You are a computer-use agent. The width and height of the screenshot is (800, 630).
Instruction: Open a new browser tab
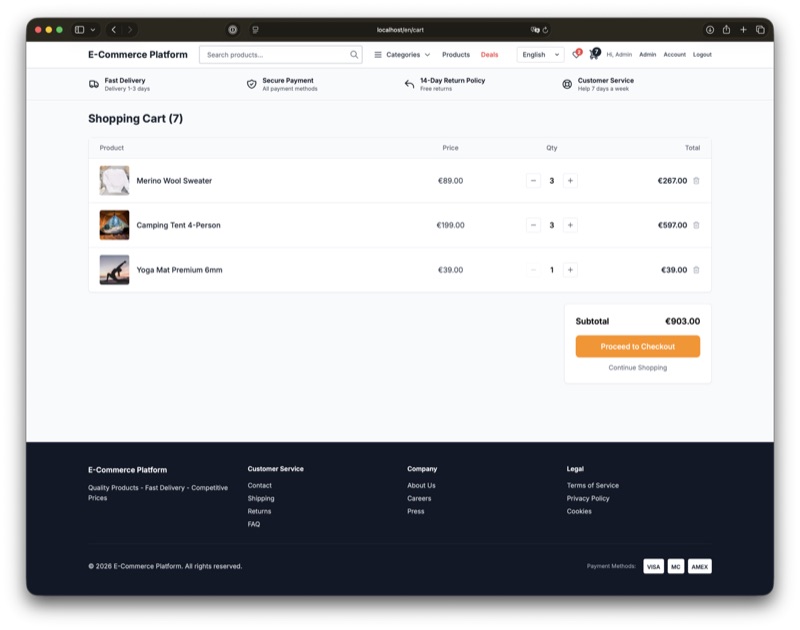(x=743, y=30)
